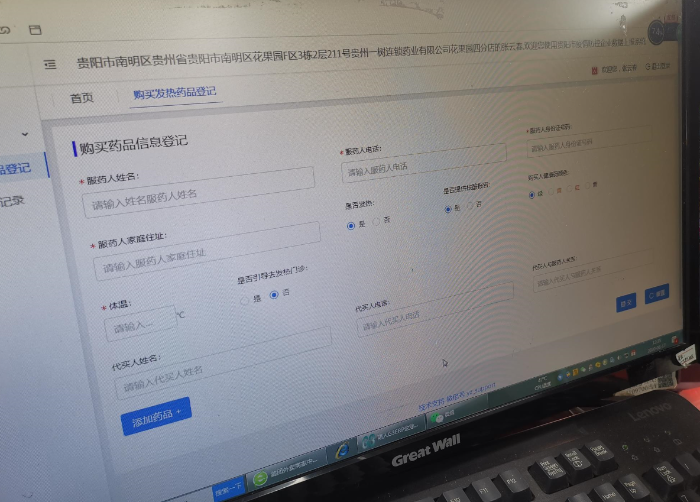700x502 pixels.
Task: Collapse the sidebar menu chevron
Action: 25,133
